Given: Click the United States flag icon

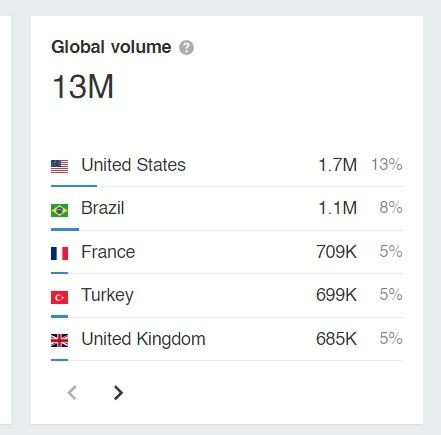Looking at the screenshot, I should [59, 166].
